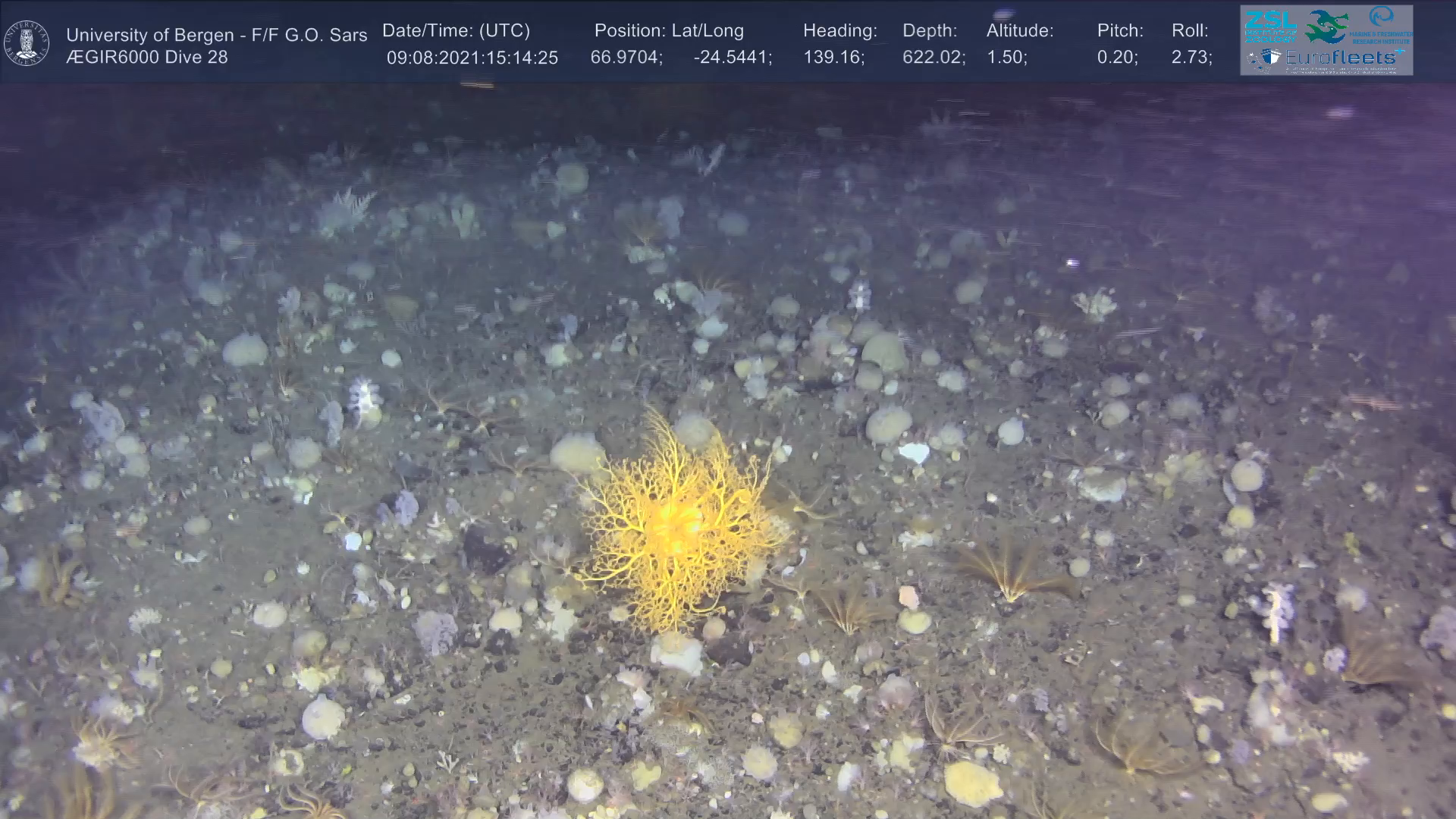Click the Roll value 2.73
The width and height of the screenshot is (1456, 819).
pos(1191,58)
